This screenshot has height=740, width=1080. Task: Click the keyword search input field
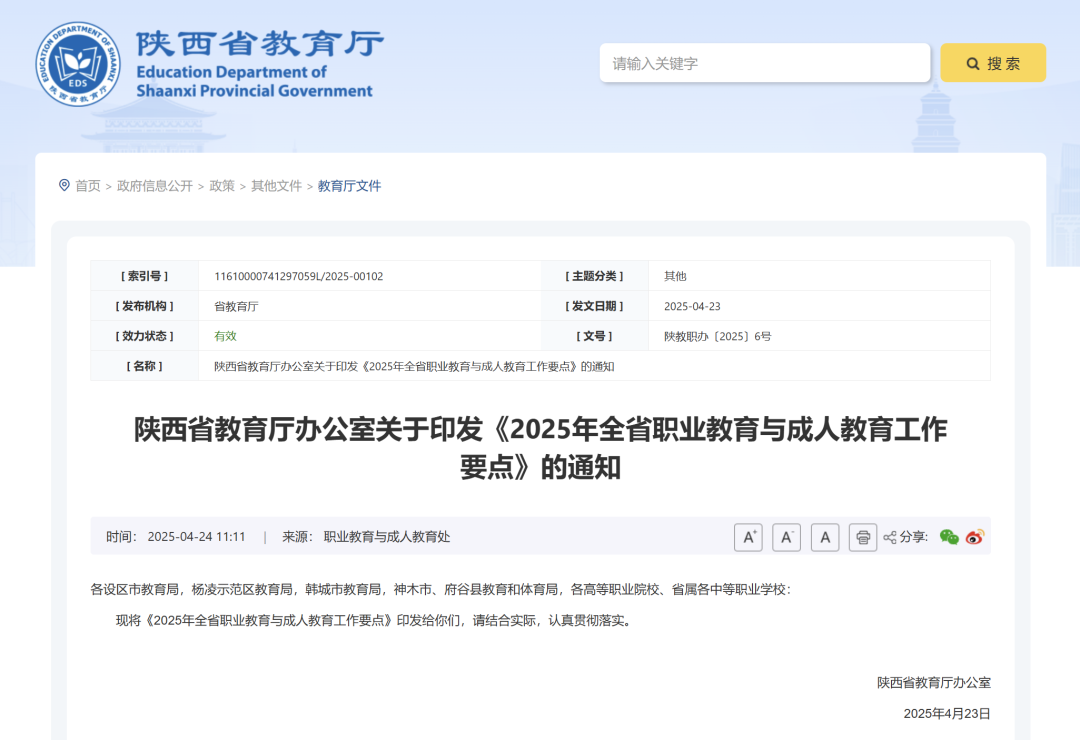(x=764, y=63)
